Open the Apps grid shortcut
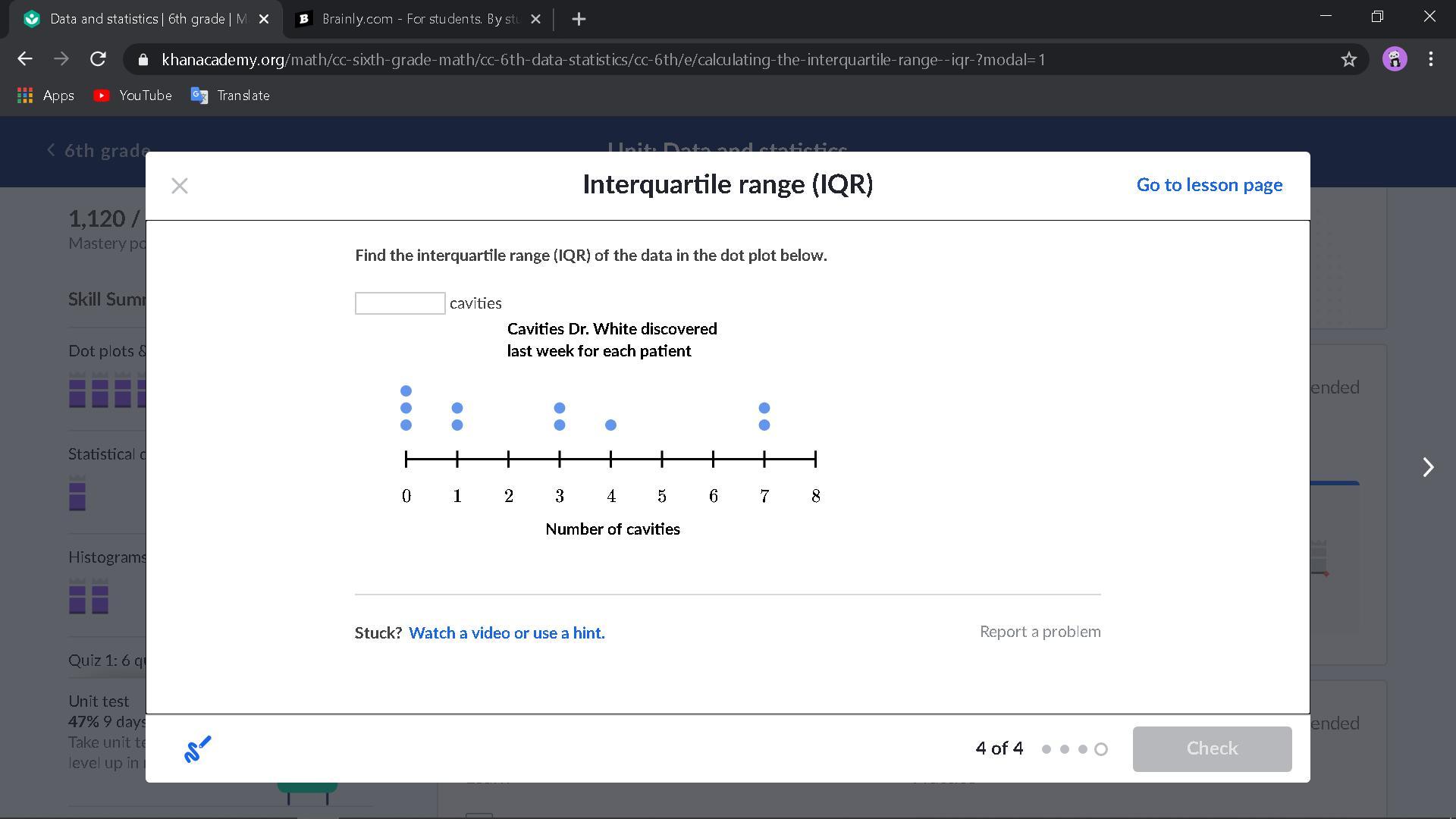The height and width of the screenshot is (819, 1456). (x=45, y=96)
